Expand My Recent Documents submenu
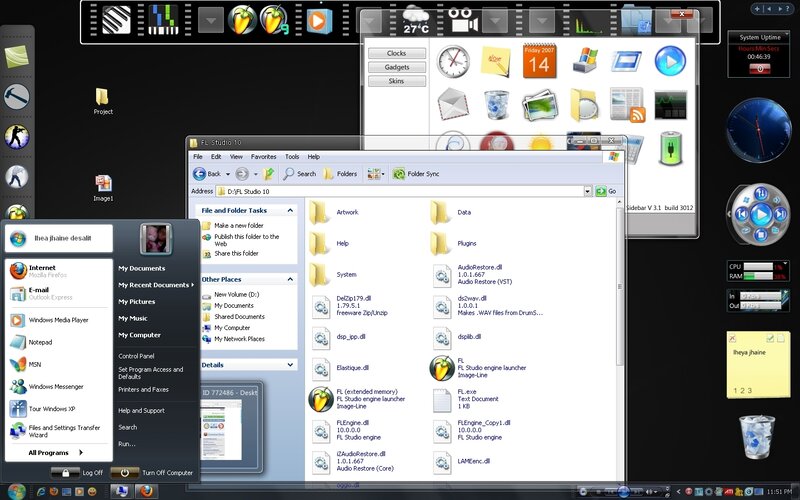 (156, 285)
